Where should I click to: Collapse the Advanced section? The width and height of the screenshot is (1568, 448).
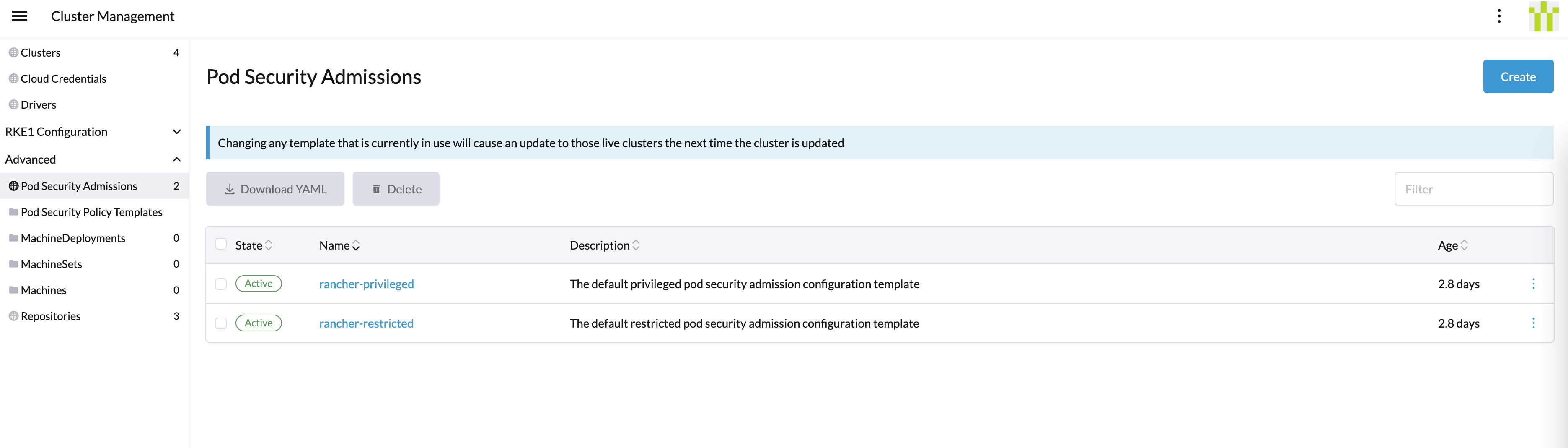[x=176, y=159]
